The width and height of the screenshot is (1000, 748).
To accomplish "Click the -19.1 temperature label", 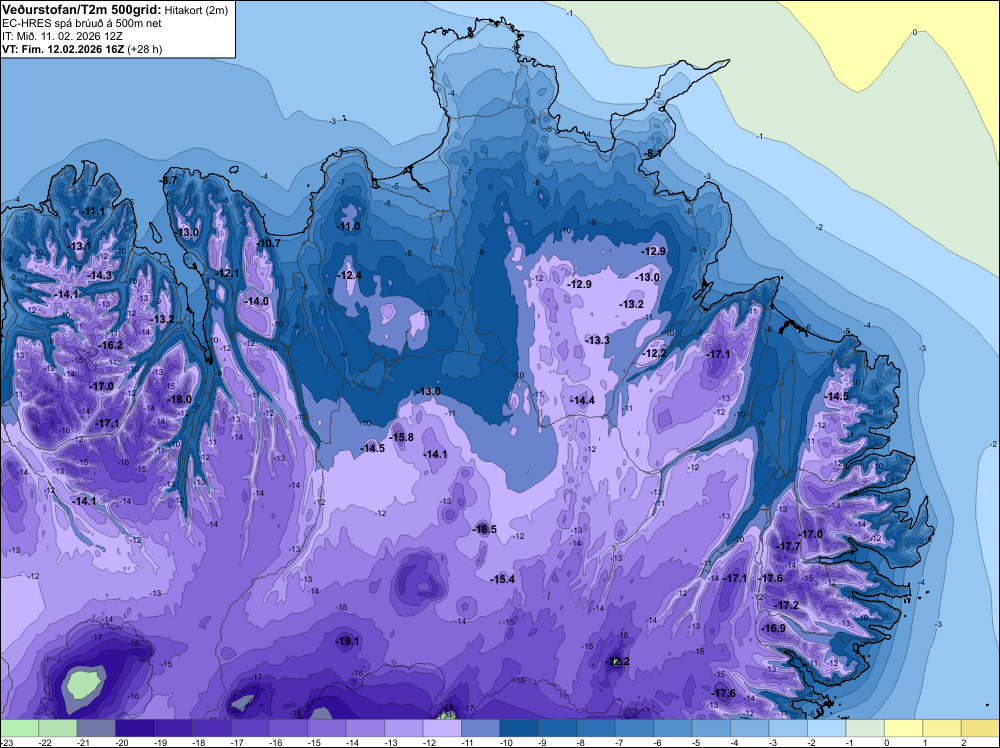I will pos(348,642).
